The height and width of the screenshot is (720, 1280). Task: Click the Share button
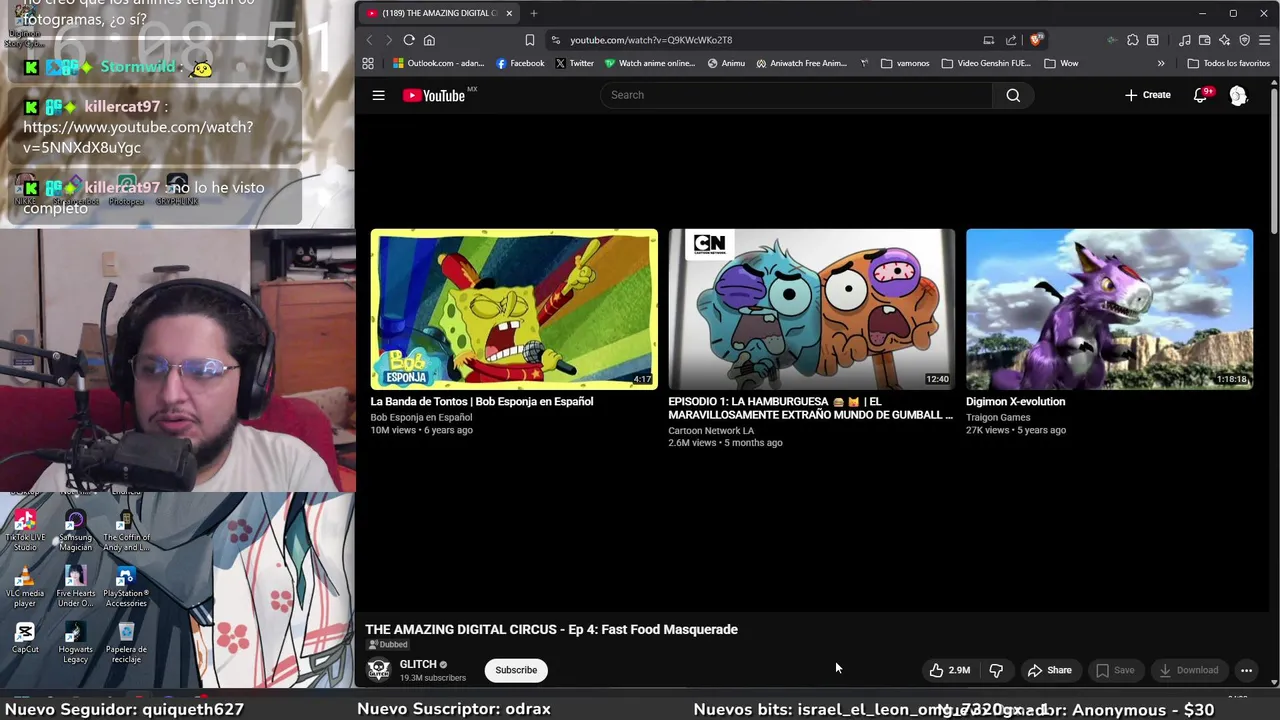pyautogui.click(x=1049, y=670)
